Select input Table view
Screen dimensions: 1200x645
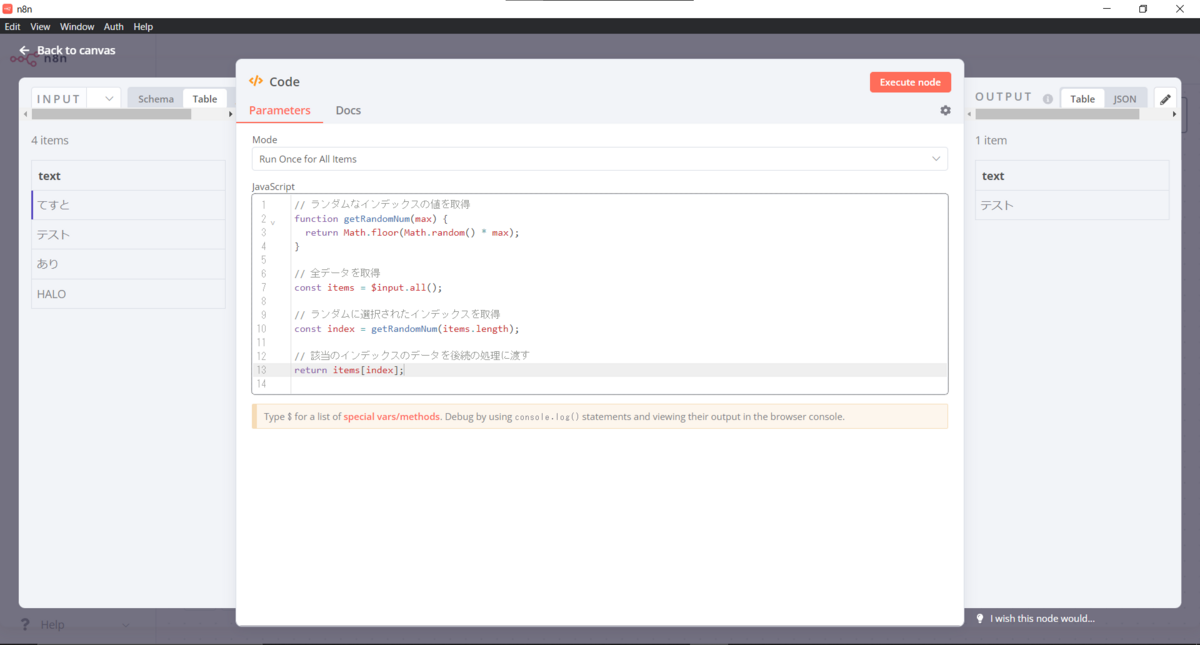click(x=204, y=98)
